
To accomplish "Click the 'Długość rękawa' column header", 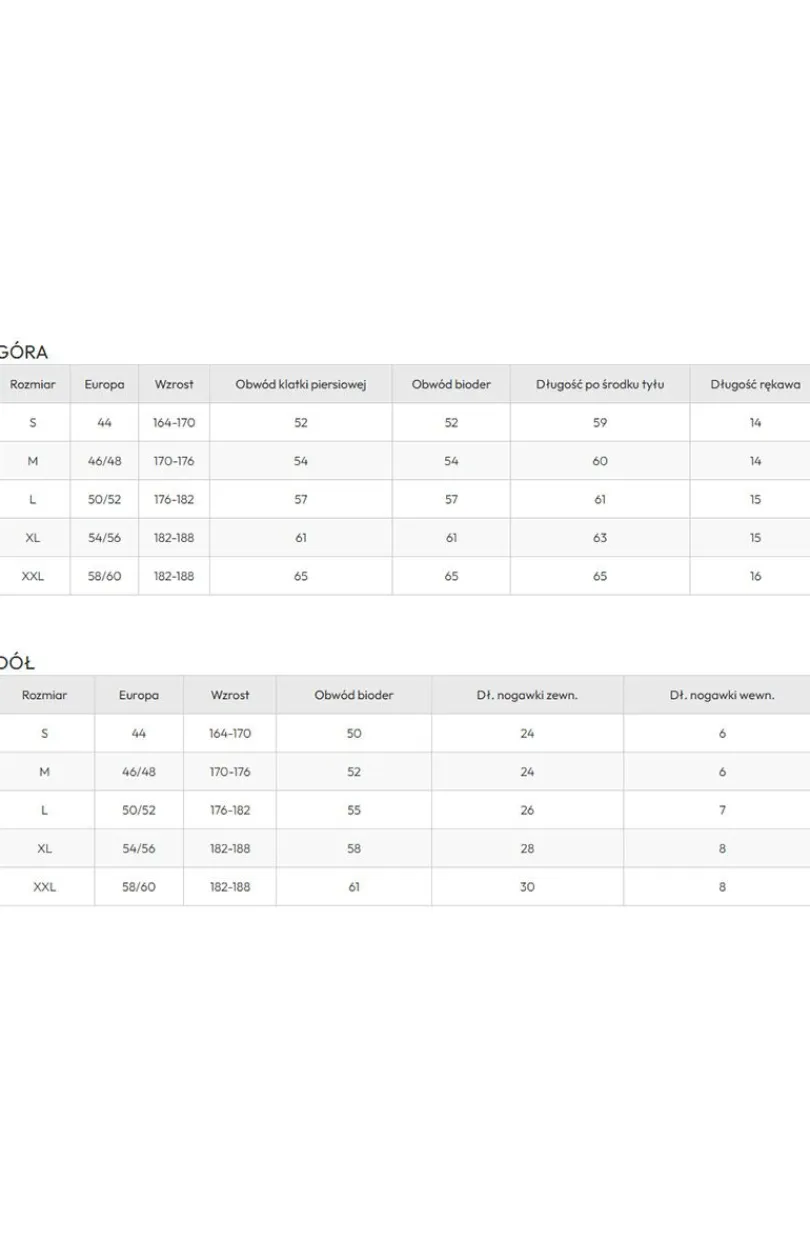I will tap(755, 384).
